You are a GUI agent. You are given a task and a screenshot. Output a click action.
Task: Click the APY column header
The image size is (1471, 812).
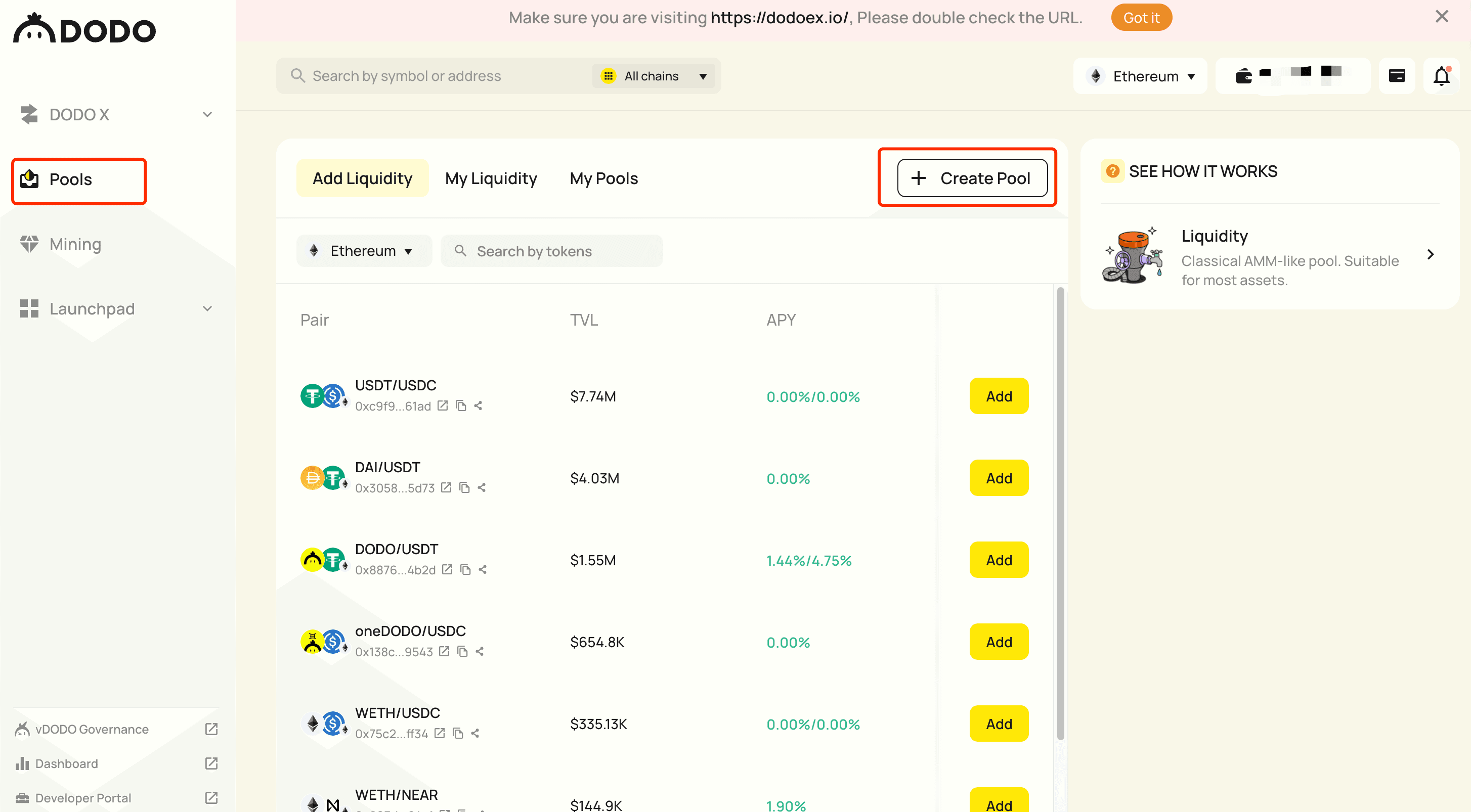781,320
